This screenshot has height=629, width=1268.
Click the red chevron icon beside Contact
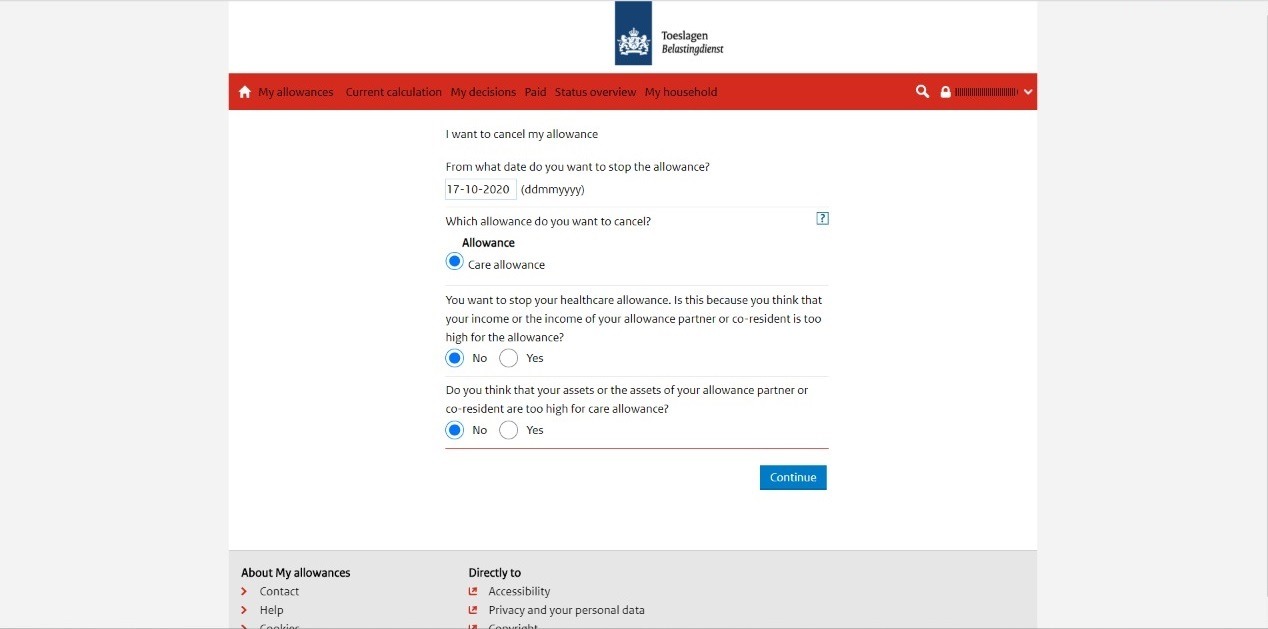click(x=245, y=591)
